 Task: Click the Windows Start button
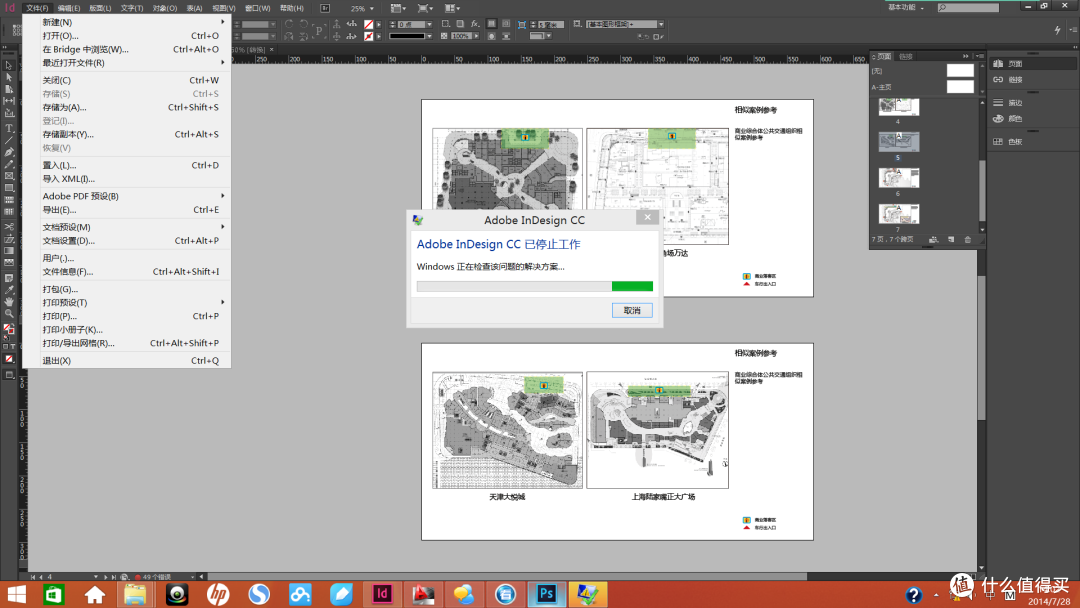pyautogui.click(x=15, y=594)
